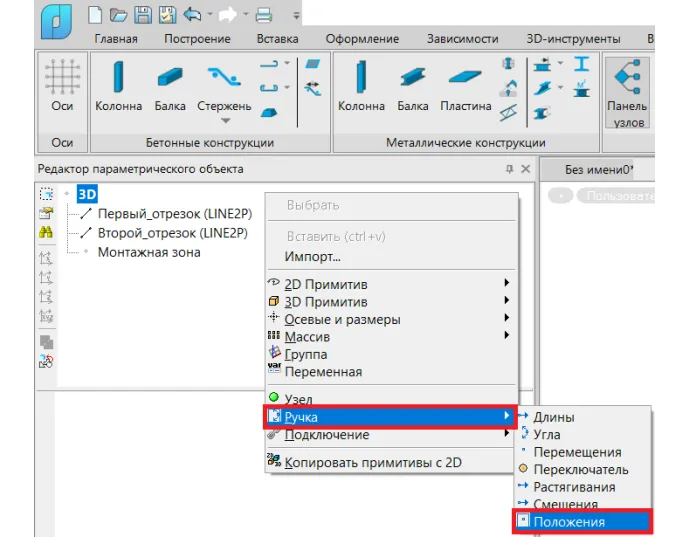Switch to the Без имени0 document tab
This screenshot has width=688, height=537.
598,169
